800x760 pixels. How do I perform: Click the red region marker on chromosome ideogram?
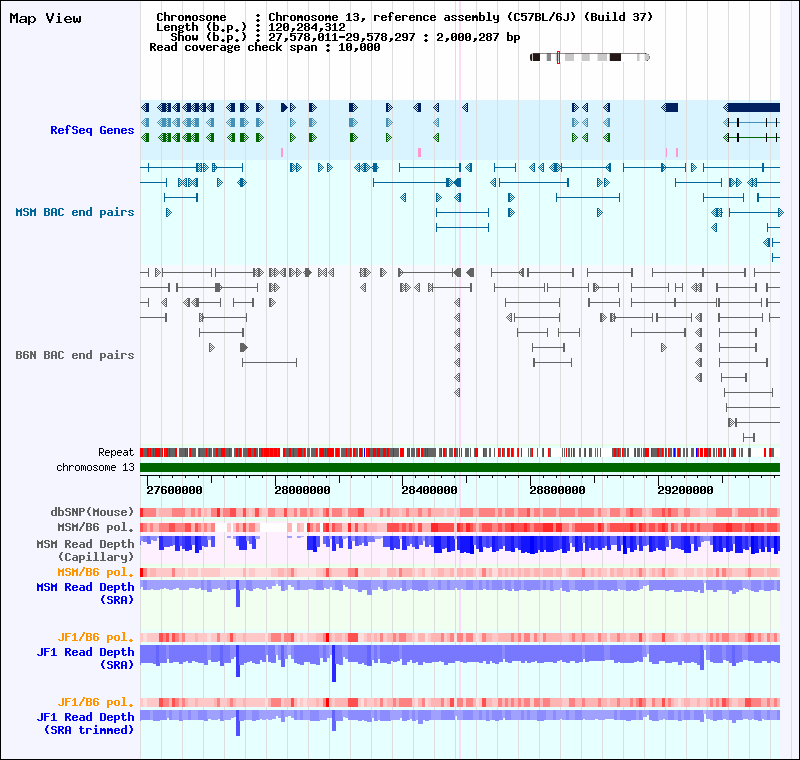558,57
